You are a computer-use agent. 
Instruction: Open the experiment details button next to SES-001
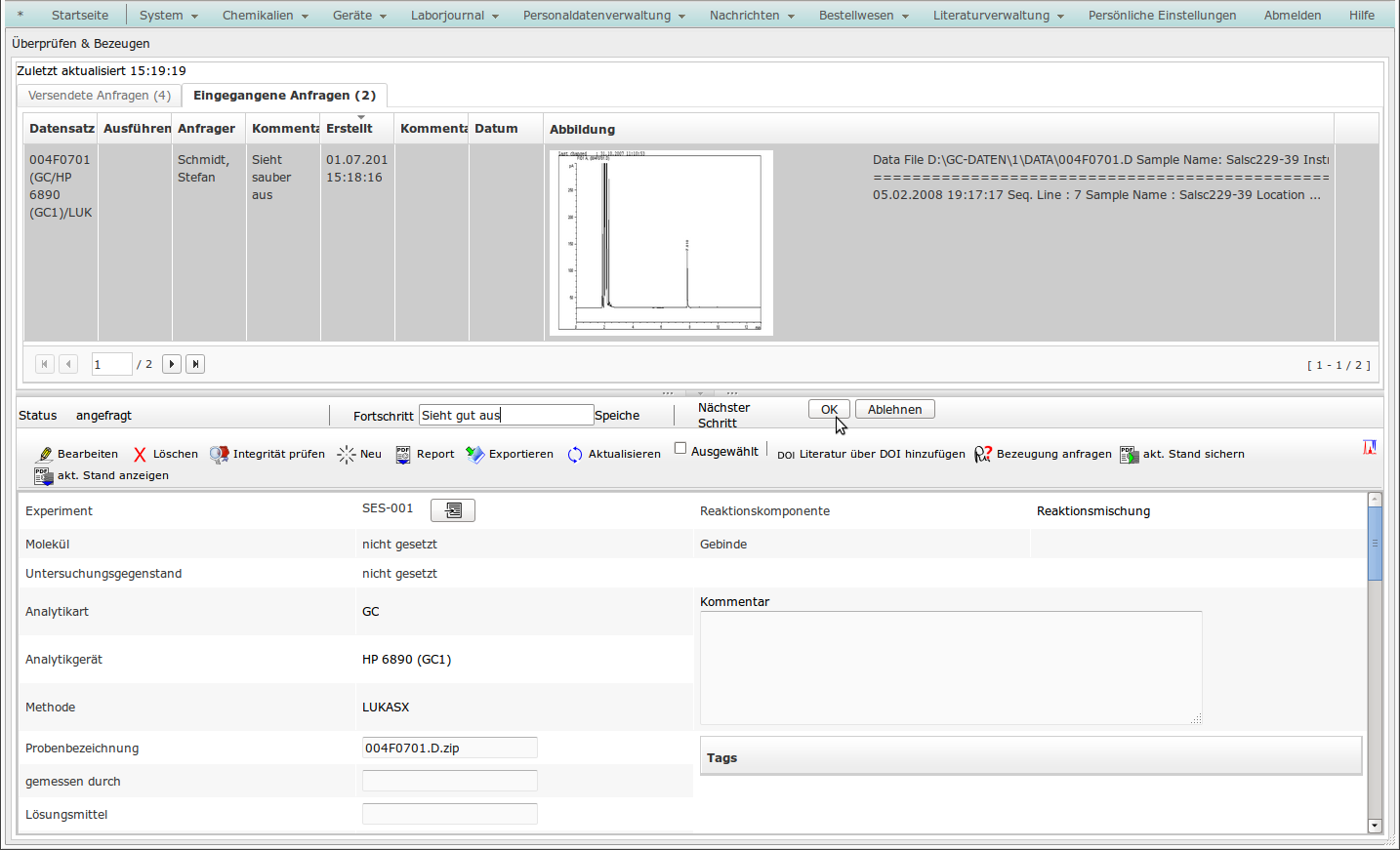click(453, 510)
